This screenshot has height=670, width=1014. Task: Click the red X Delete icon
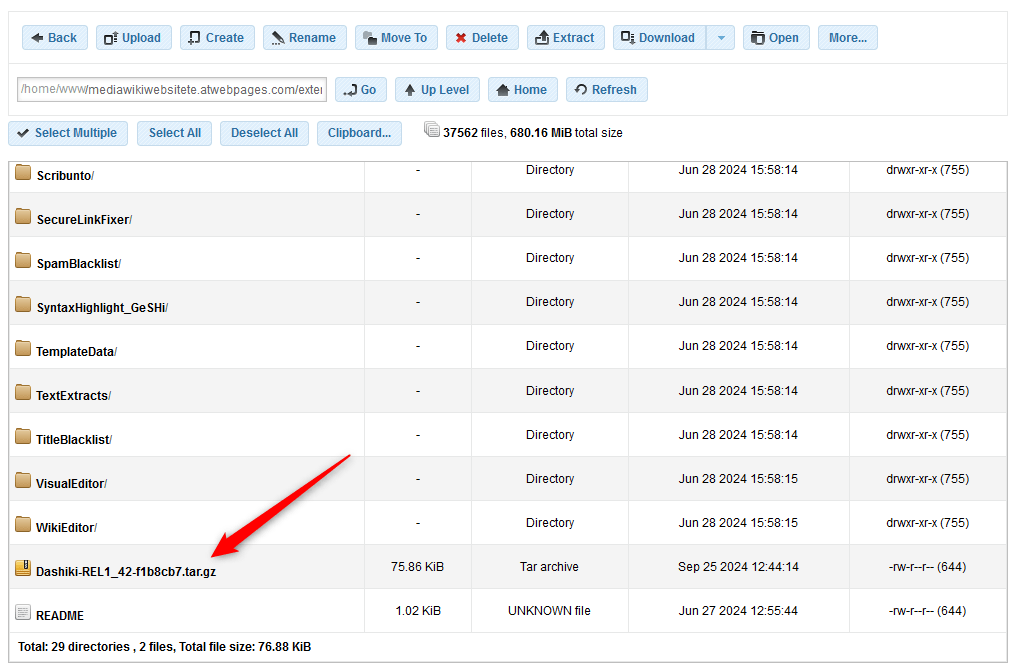tap(461, 37)
